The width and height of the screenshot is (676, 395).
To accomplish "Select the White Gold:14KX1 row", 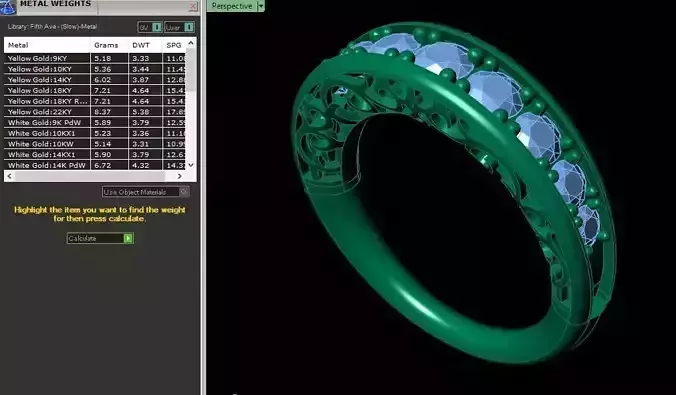I will pyautogui.click(x=95, y=154).
